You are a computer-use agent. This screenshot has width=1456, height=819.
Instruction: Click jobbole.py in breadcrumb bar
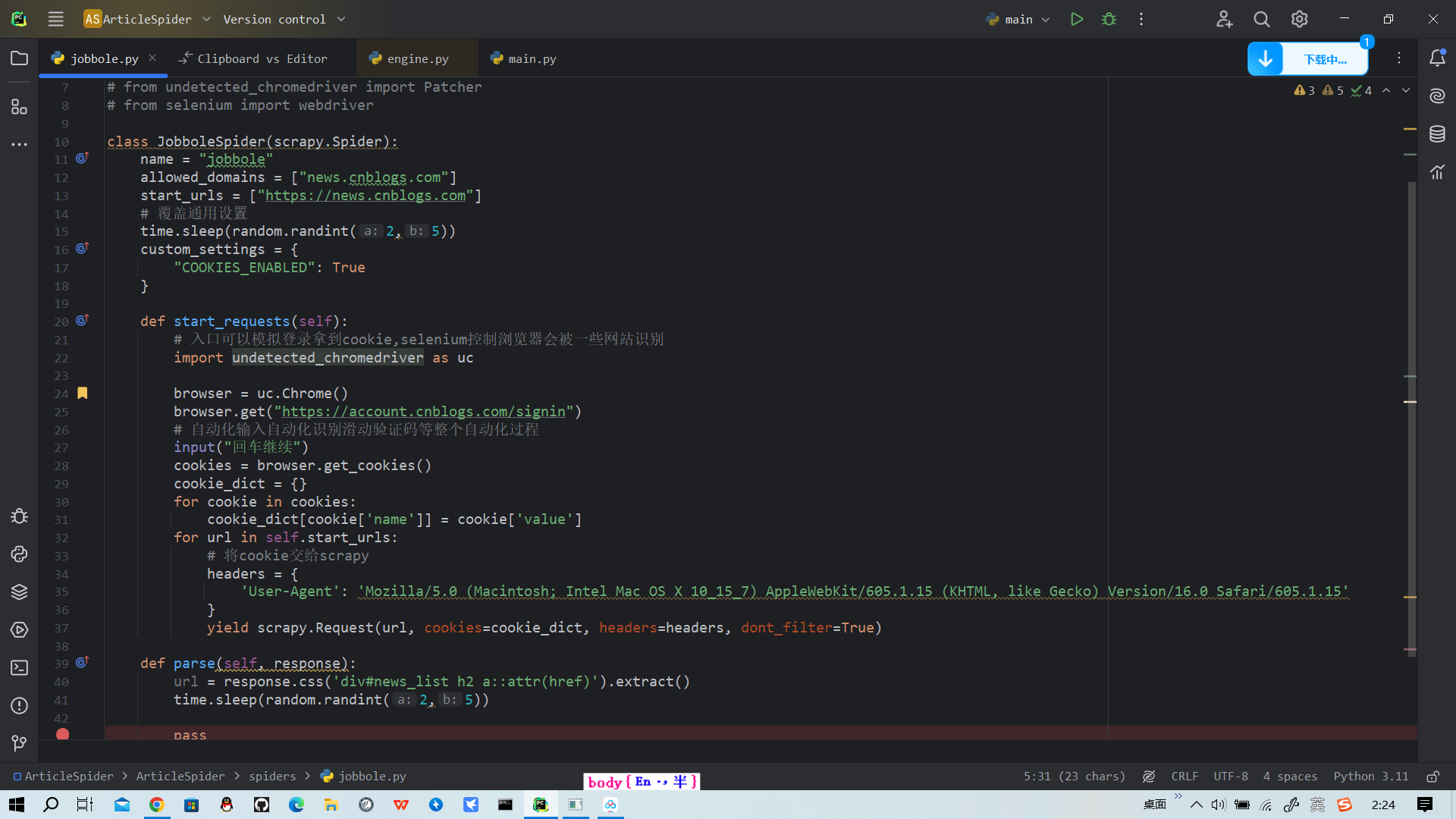(363, 776)
